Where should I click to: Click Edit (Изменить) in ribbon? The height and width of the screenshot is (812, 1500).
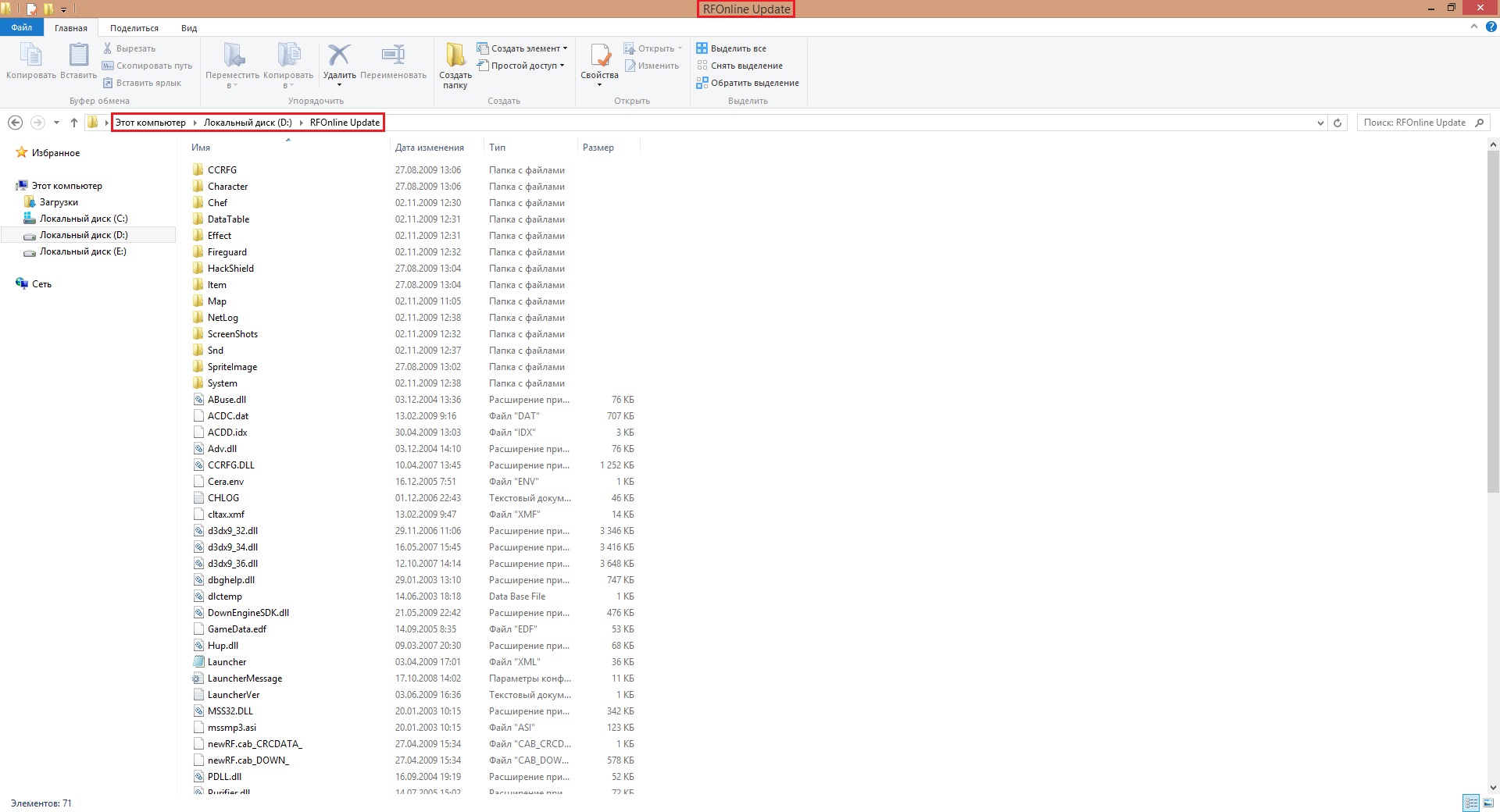652,66
